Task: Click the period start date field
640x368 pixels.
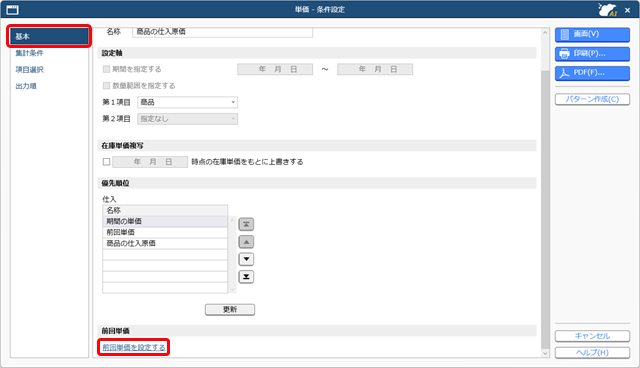Action: pyautogui.click(x=275, y=69)
